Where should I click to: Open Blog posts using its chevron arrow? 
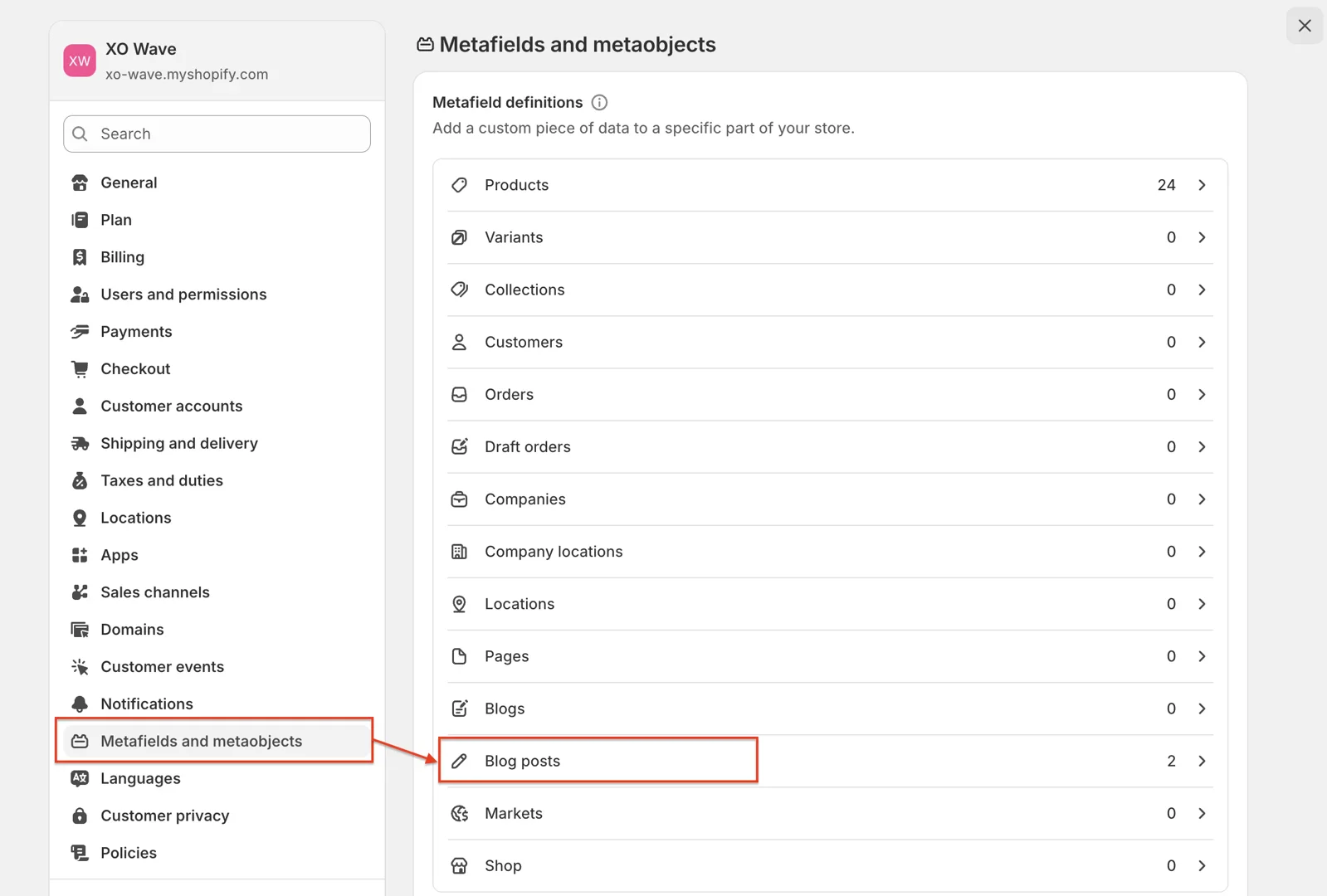(1202, 761)
